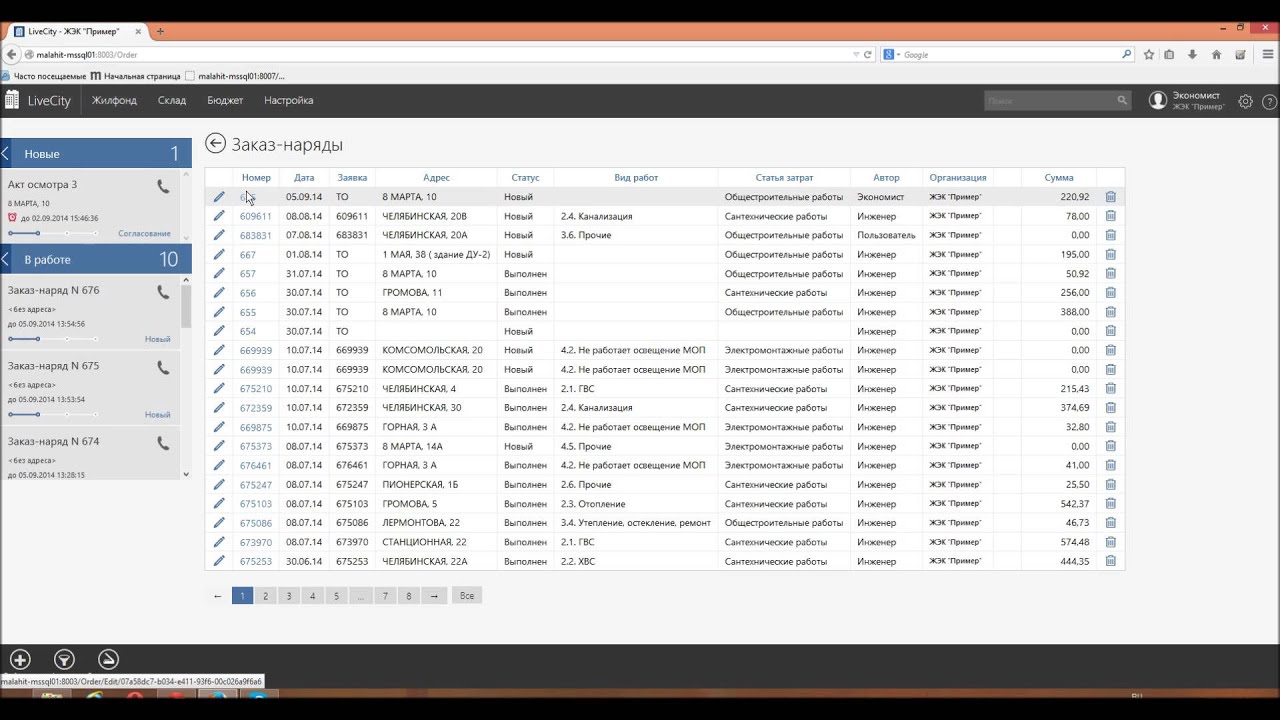Sort by the Дата column header

(x=304, y=177)
